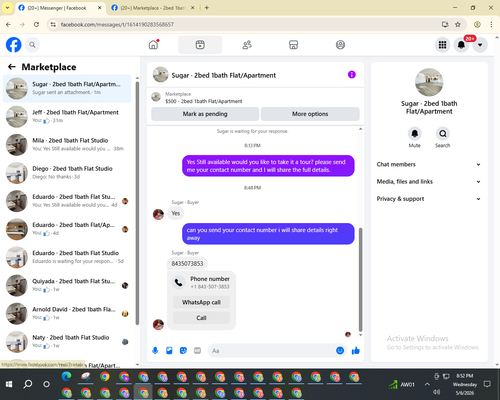The height and width of the screenshot is (400, 500).
Task: Click the Call button under phone number
Action: click(201, 318)
